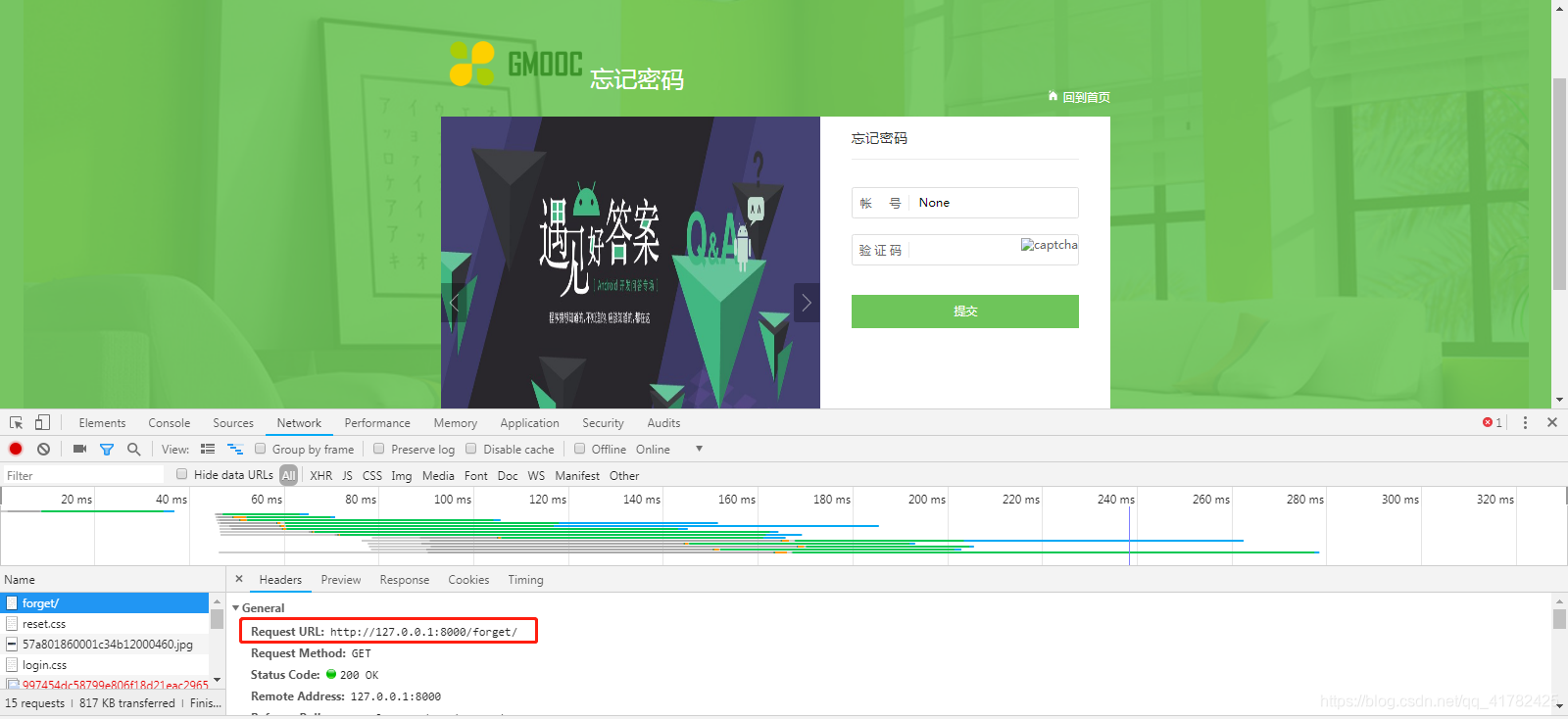This screenshot has width=1568, height=719.
Task: Click down arrow of request list scrollbar
Action: 217,680
